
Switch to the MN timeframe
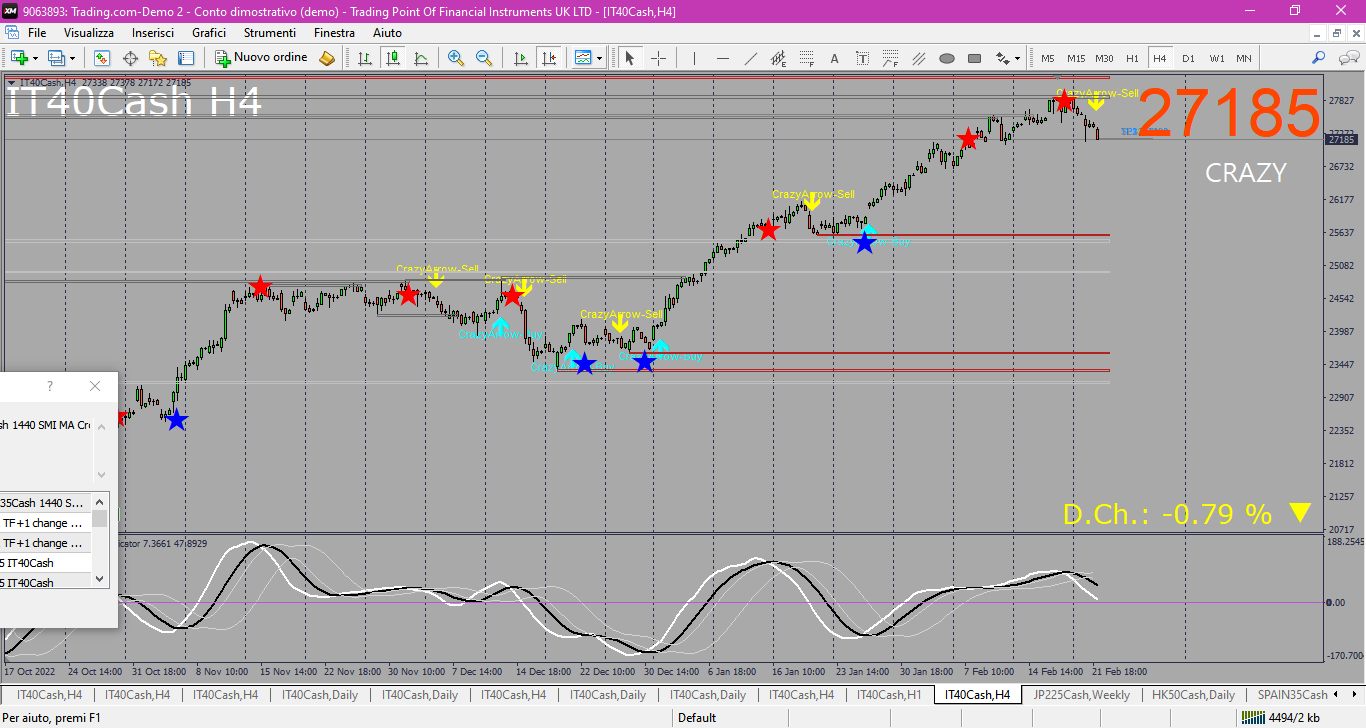[1243, 58]
